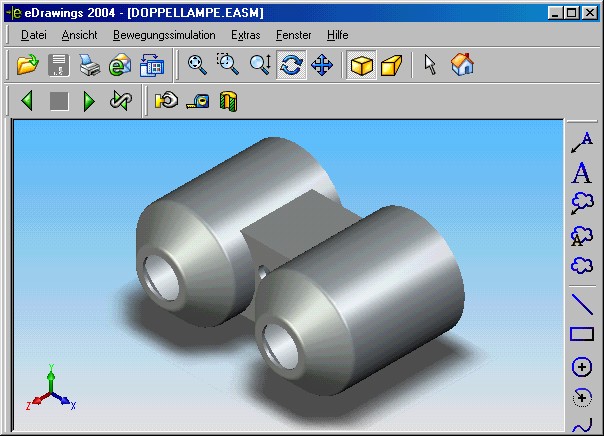This screenshot has height=436, width=604.
Task: Select the Zoom to Fit magnifier
Action: click(x=197, y=64)
